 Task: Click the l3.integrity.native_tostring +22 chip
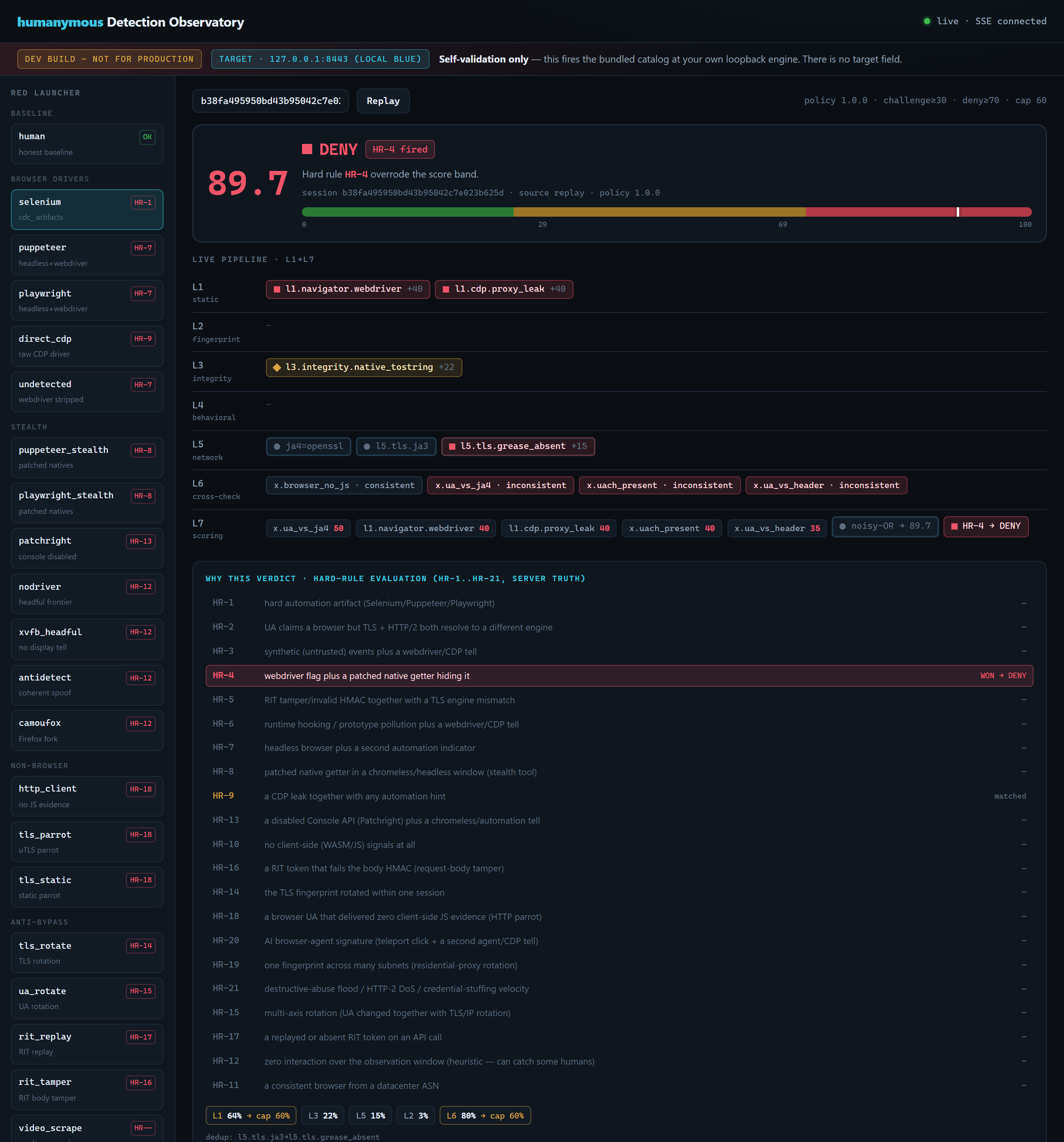pos(364,367)
